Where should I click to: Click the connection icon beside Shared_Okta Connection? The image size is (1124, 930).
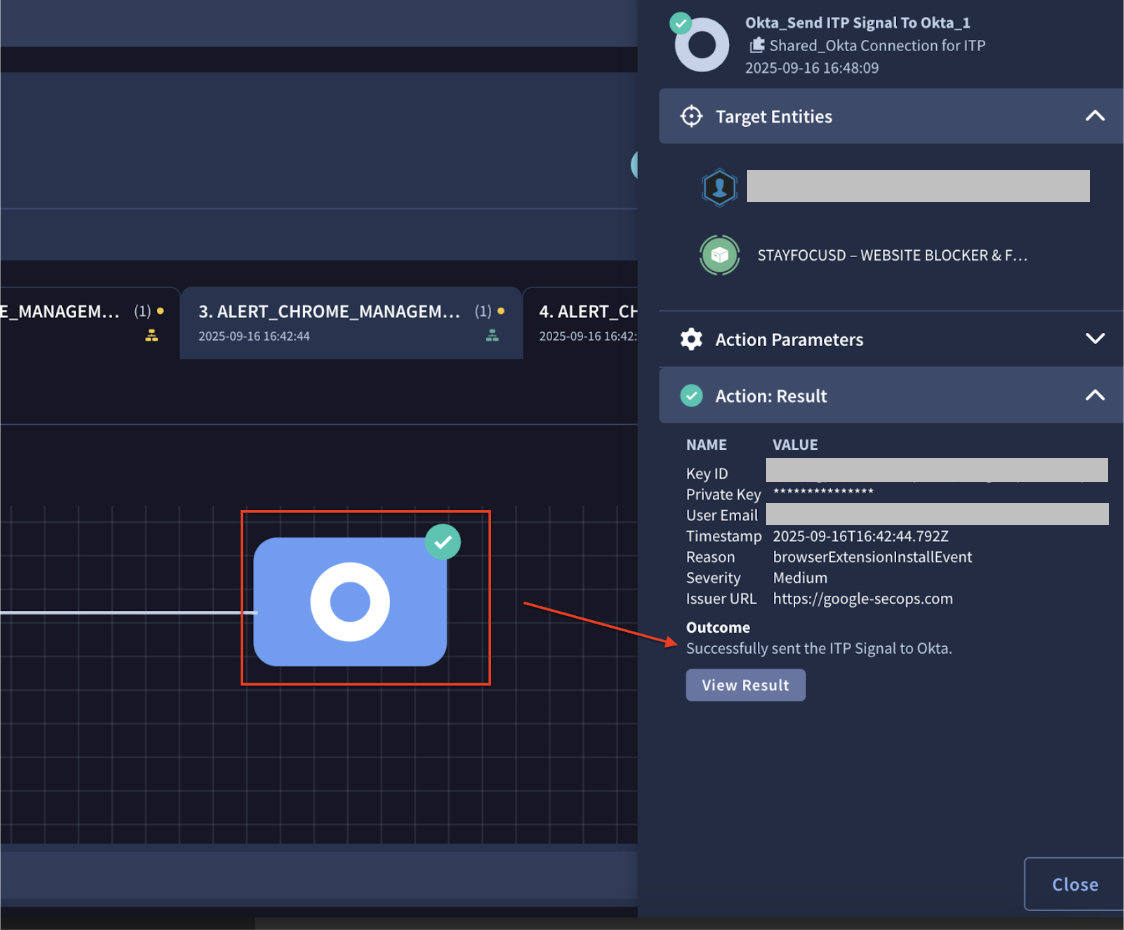click(x=757, y=45)
